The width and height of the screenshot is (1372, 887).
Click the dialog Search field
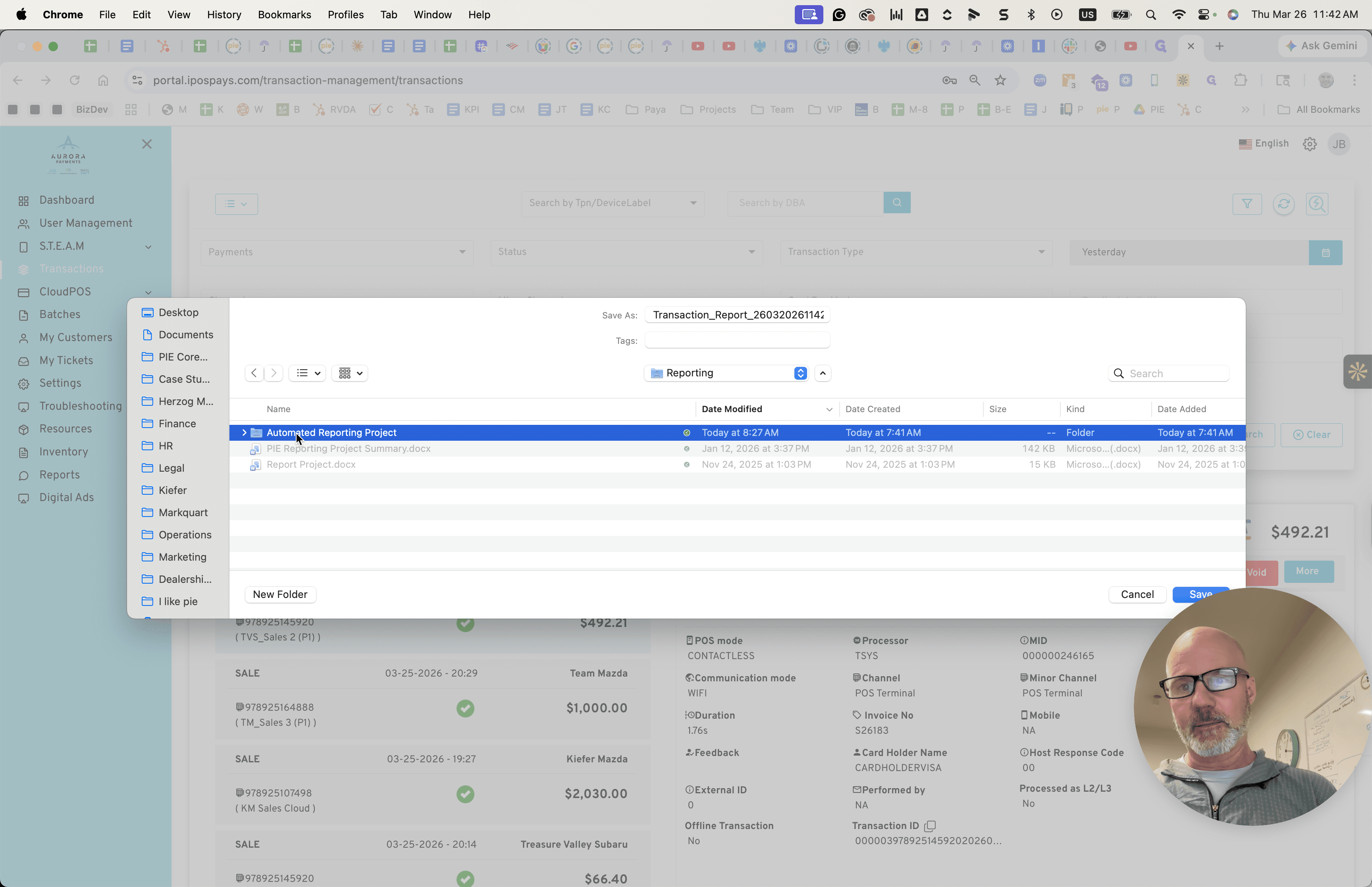click(x=1169, y=373)
